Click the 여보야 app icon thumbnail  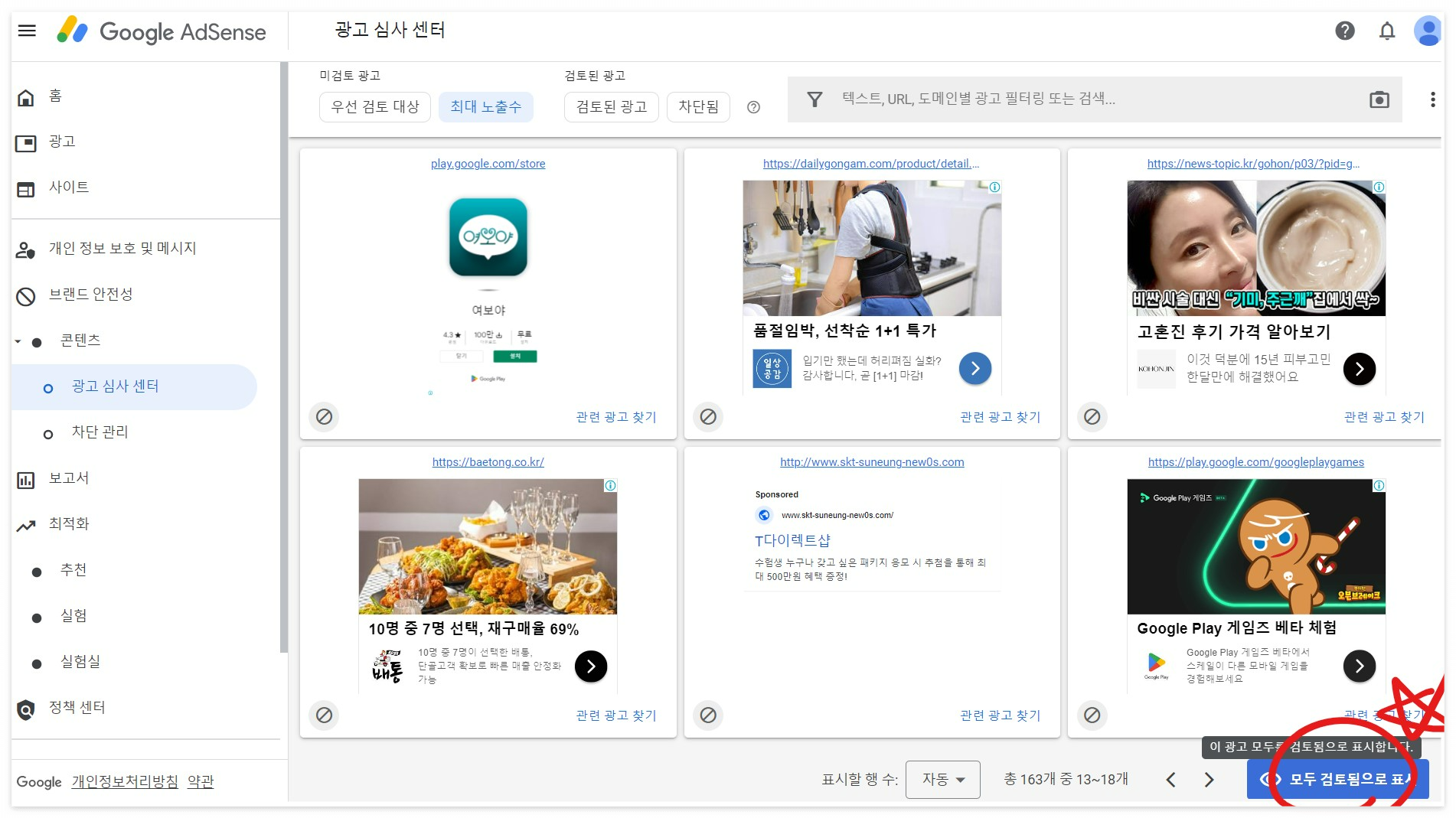488,236
